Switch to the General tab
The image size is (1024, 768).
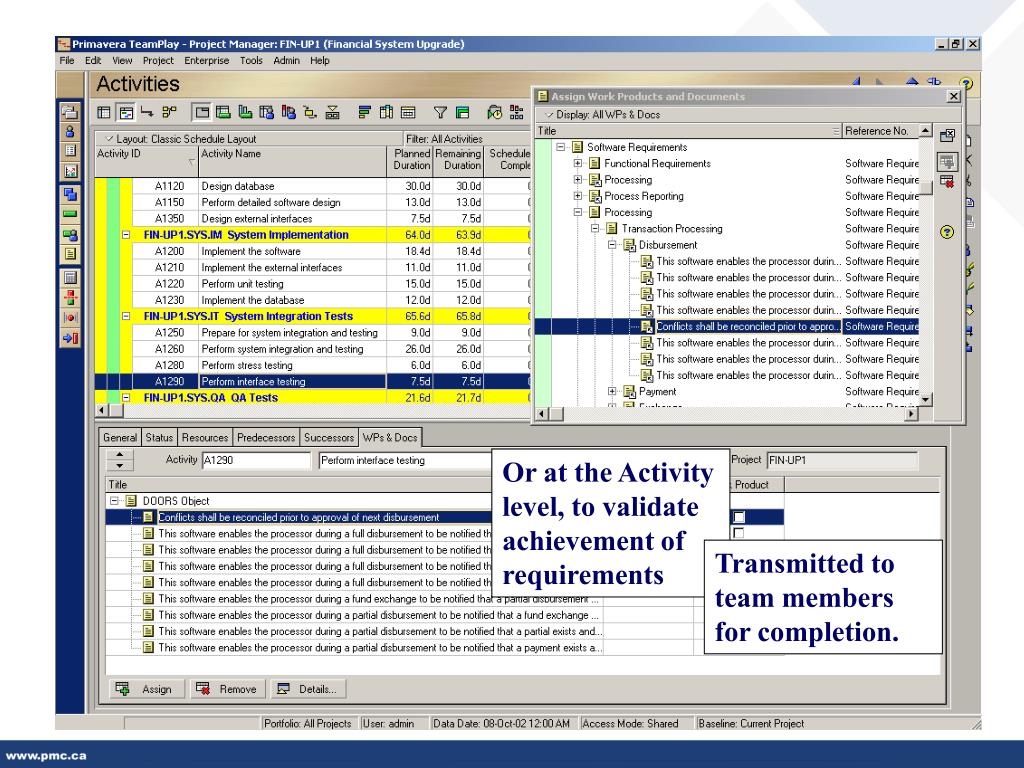pos(120,438)
